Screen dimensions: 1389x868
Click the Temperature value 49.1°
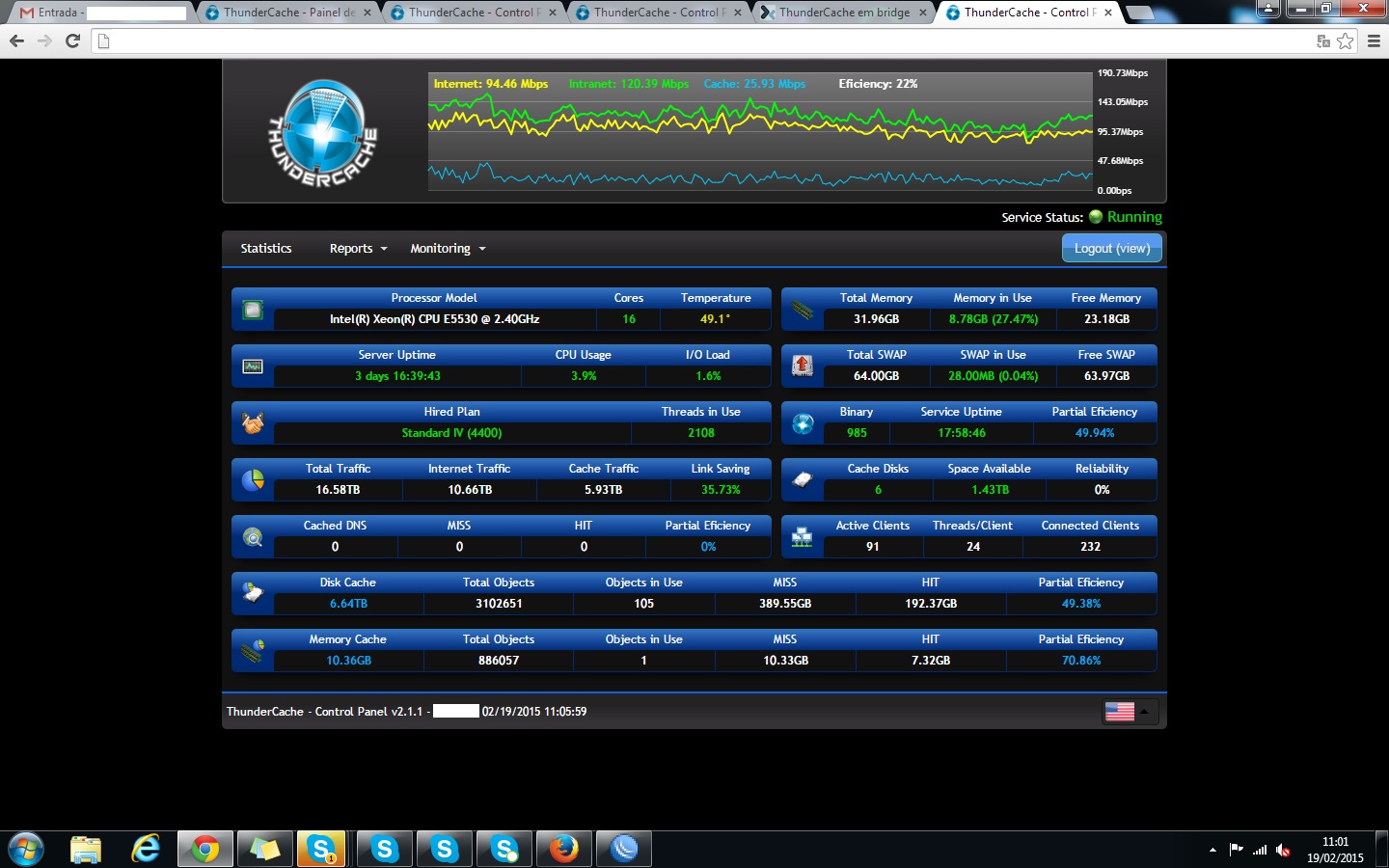715,319
